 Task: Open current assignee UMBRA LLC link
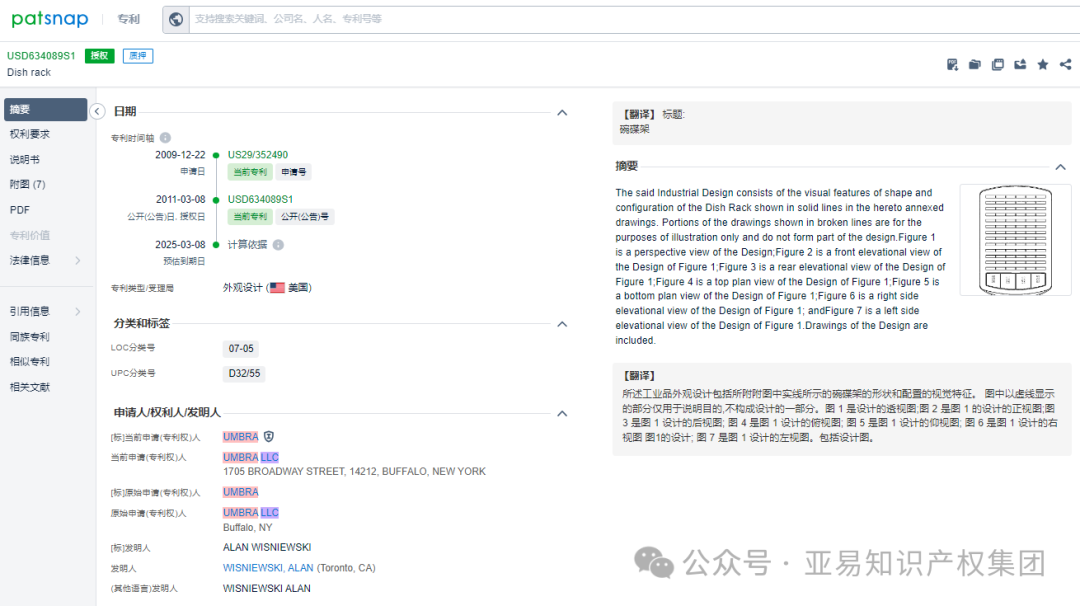pos(251,457)
